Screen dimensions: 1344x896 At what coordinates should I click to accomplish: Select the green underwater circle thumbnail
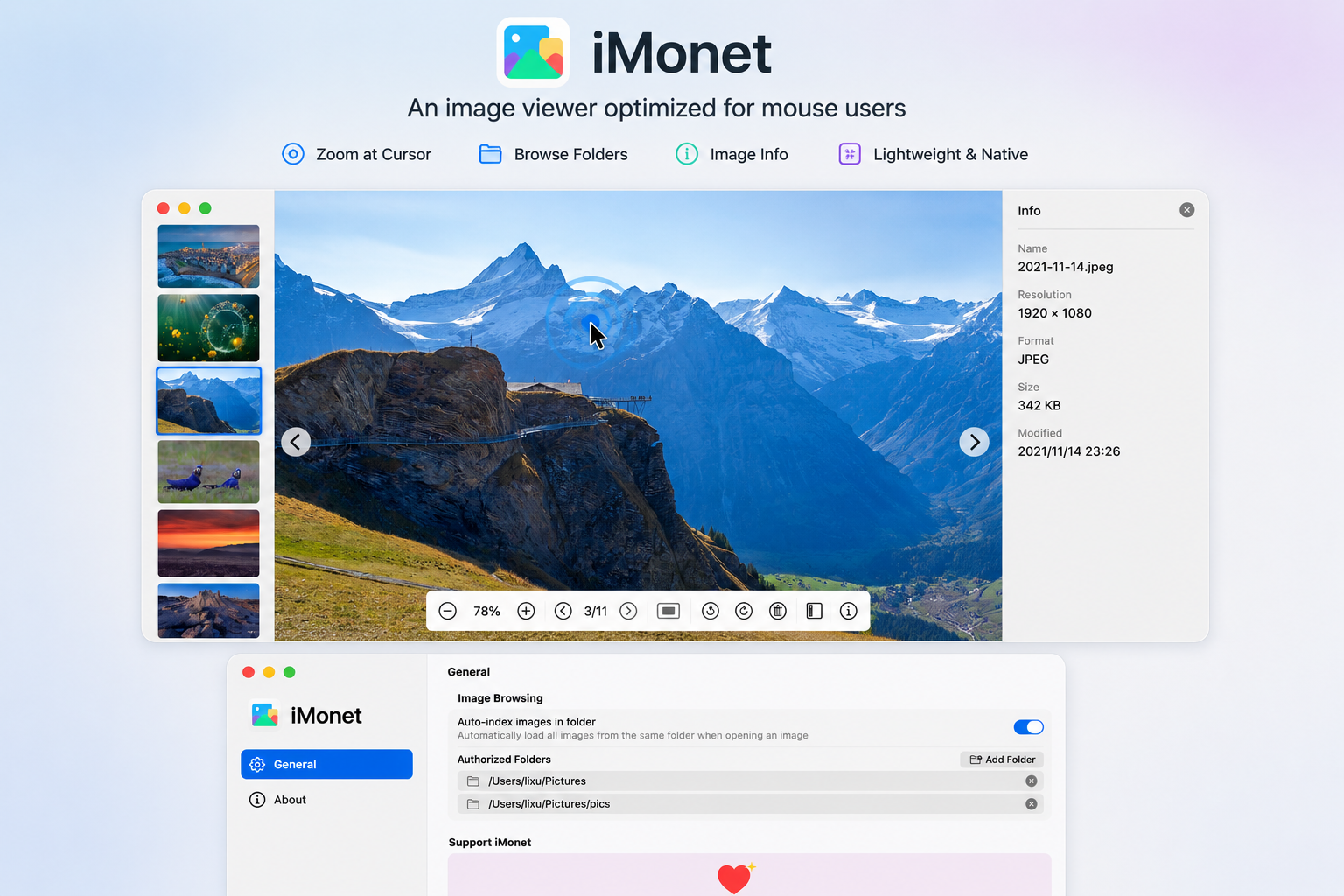208,328
